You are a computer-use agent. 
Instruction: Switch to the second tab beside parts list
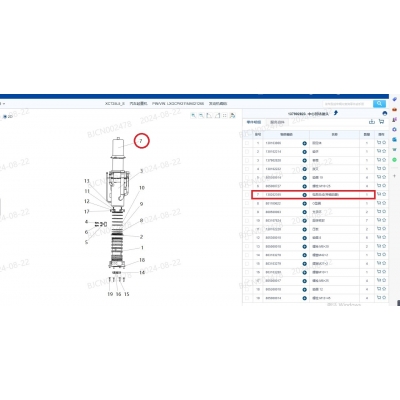(277, 122)
